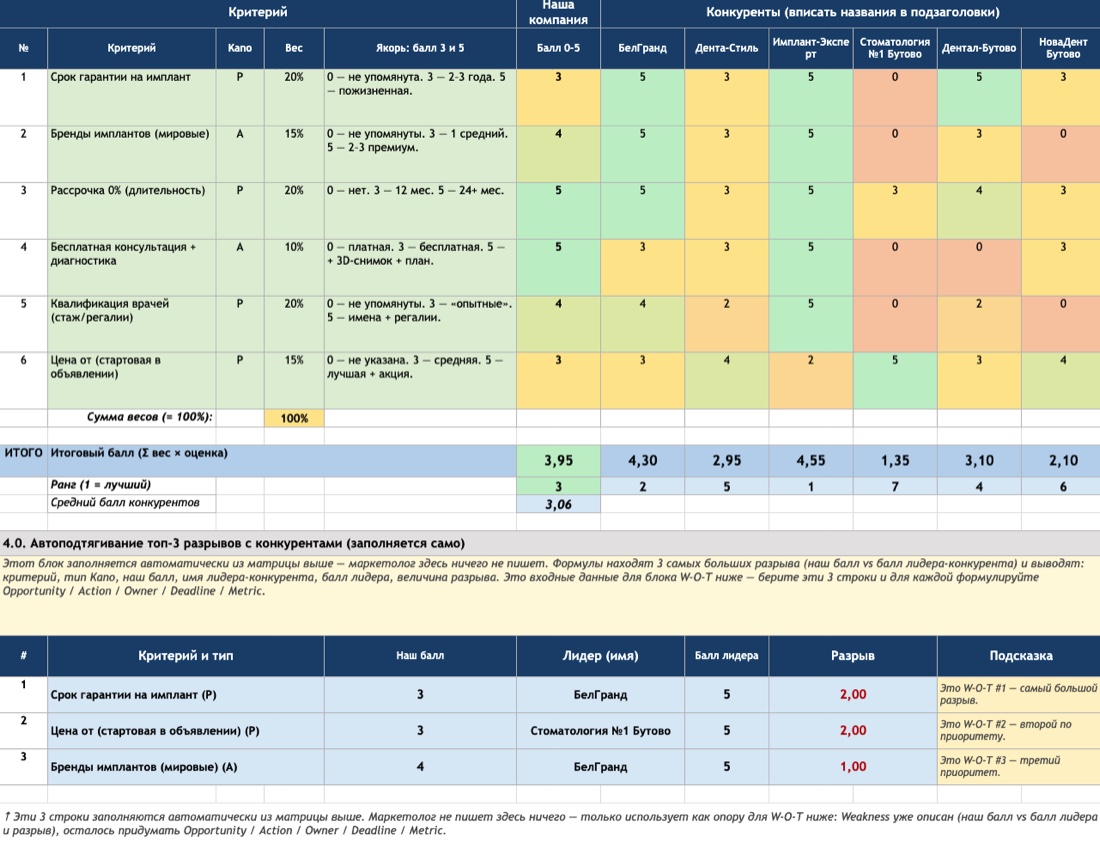The image size is (1100, 843).
Task: Click the 'Разрыв' column header
Action: (853, 656)
